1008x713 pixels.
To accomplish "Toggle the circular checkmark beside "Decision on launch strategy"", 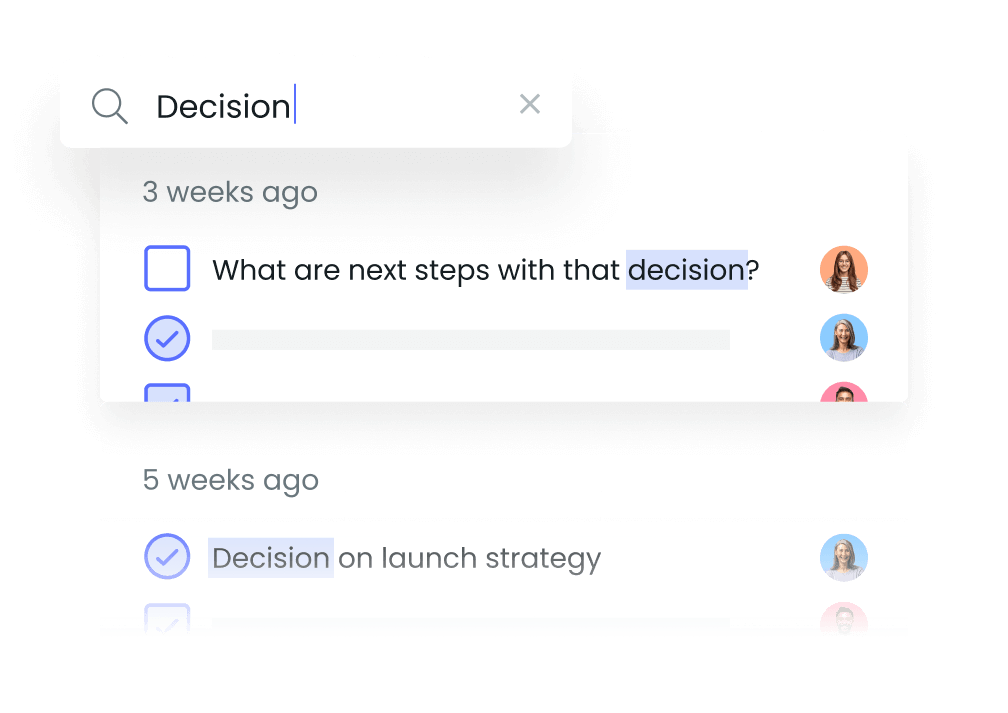I will click(x=167, y=557).
